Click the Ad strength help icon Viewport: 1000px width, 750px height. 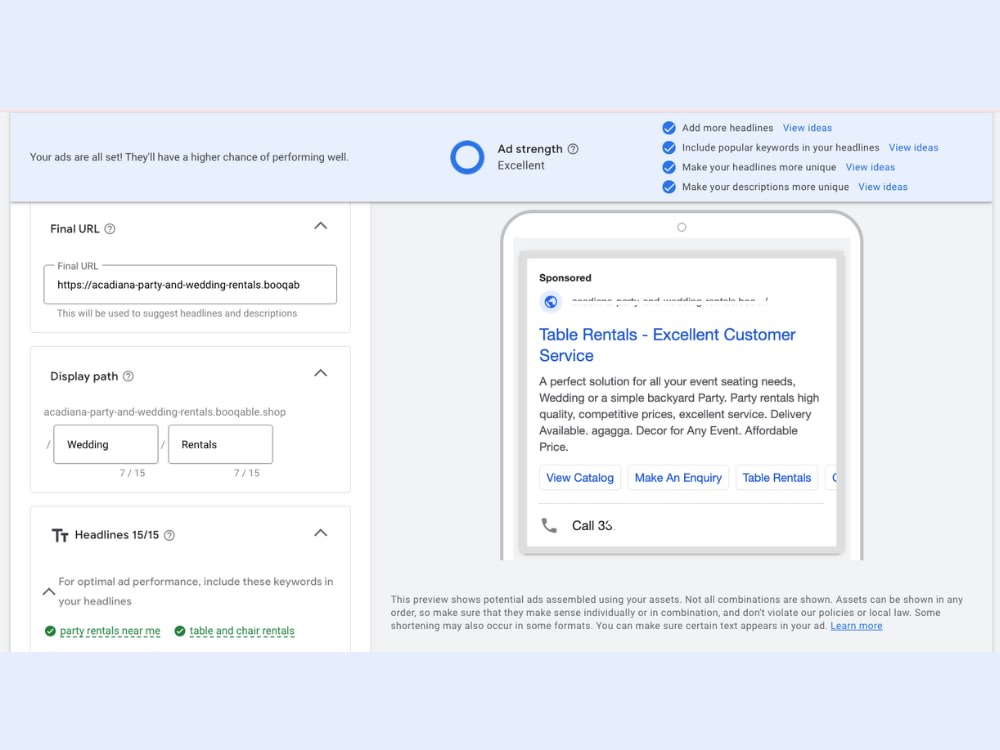tap(573, 149)
